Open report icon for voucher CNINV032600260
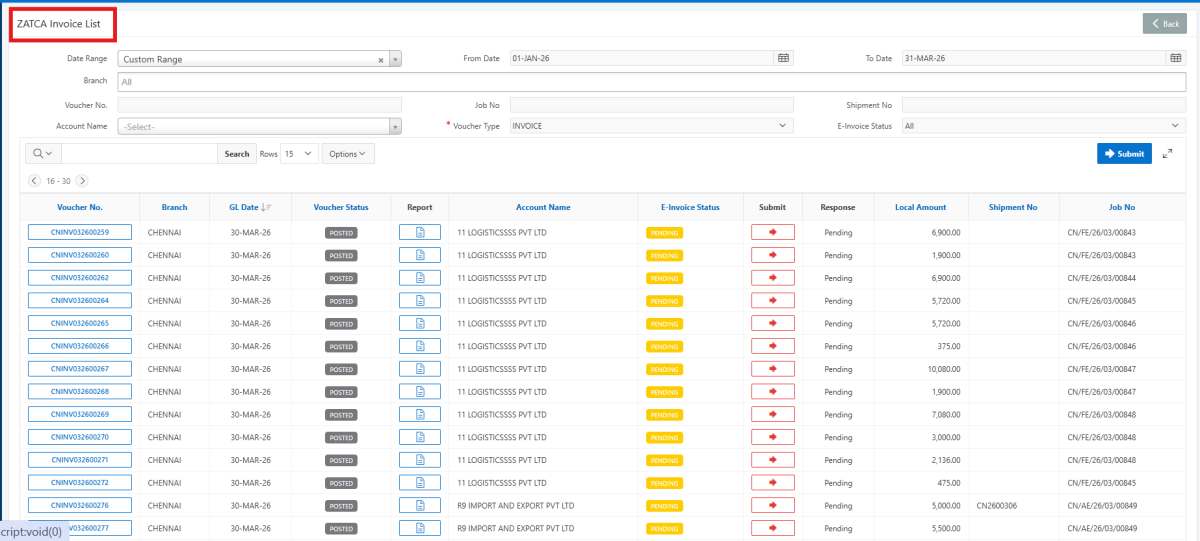Image resolution: width=1200 pixels, height=541 pixels. tap(420, 255)
